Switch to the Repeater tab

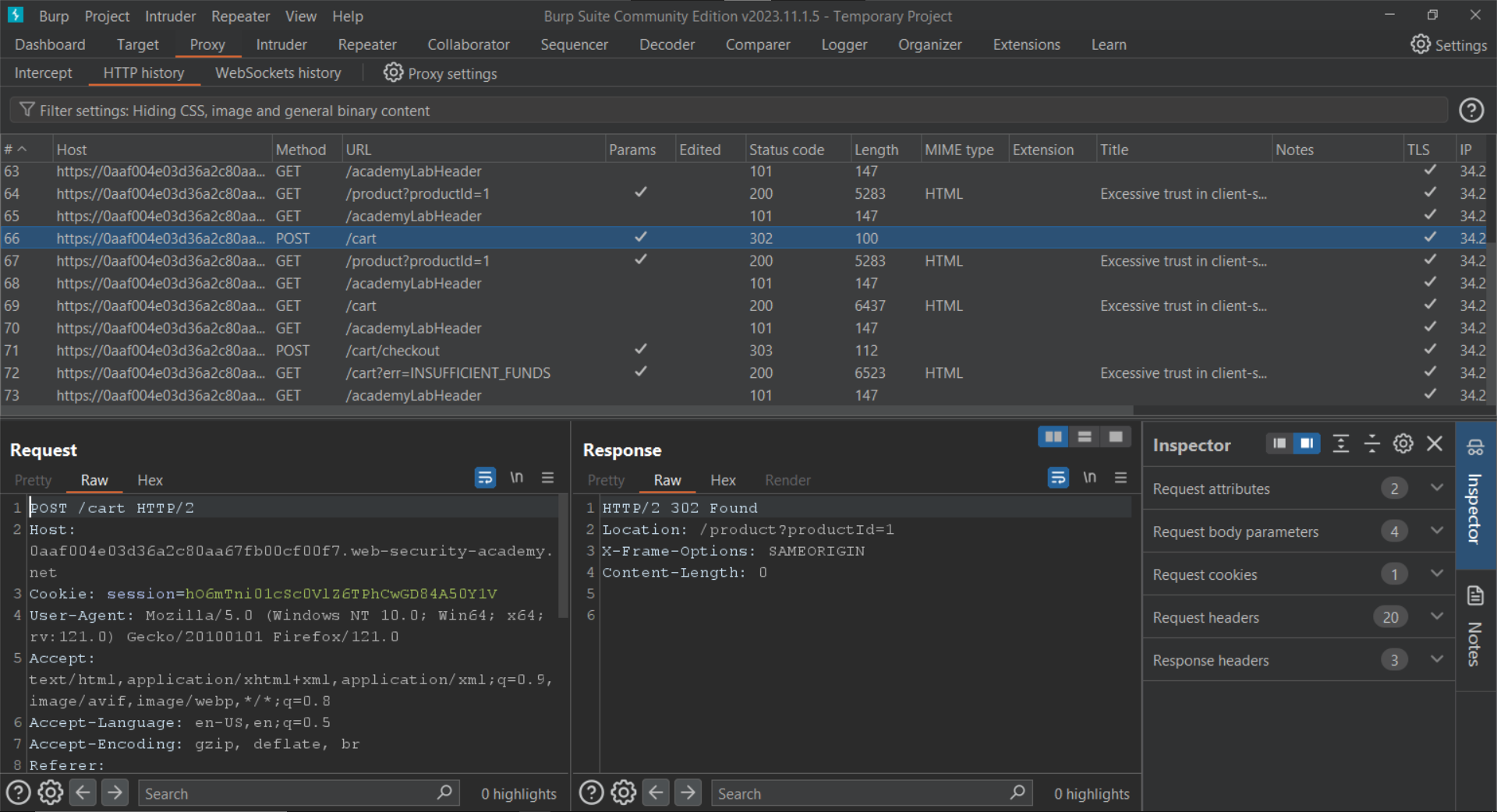tap(366, 45)
